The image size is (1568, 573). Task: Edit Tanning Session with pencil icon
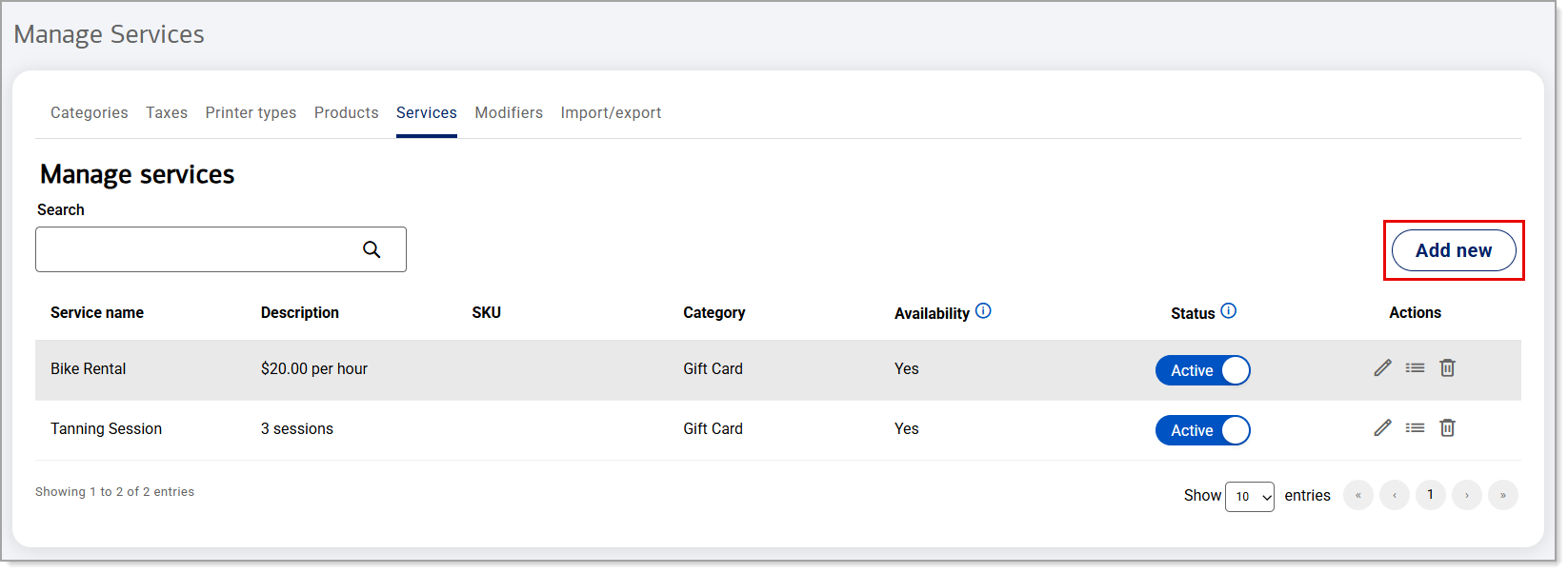pyautogui.click(x=1382, y=427)
